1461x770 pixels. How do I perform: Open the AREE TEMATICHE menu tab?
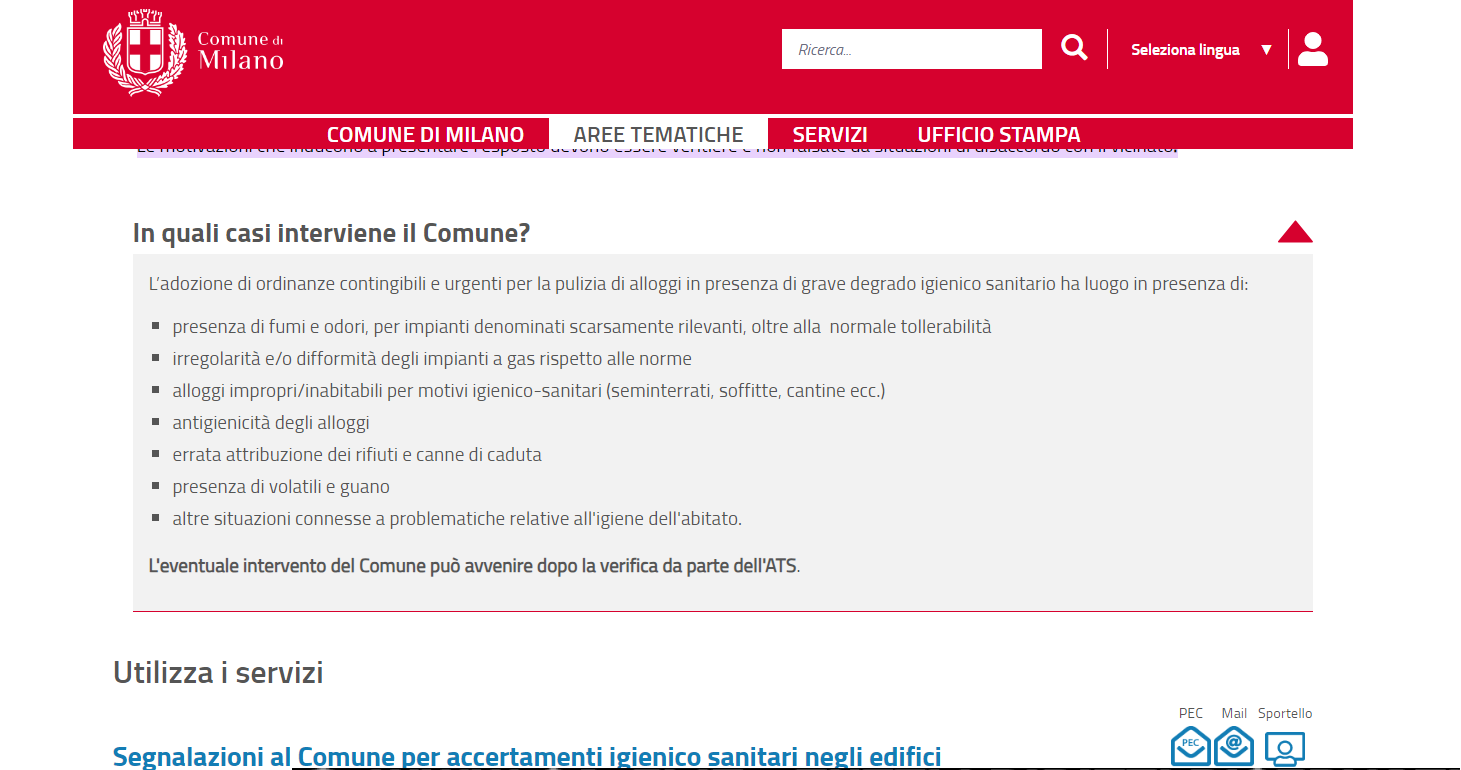[658, 134]
